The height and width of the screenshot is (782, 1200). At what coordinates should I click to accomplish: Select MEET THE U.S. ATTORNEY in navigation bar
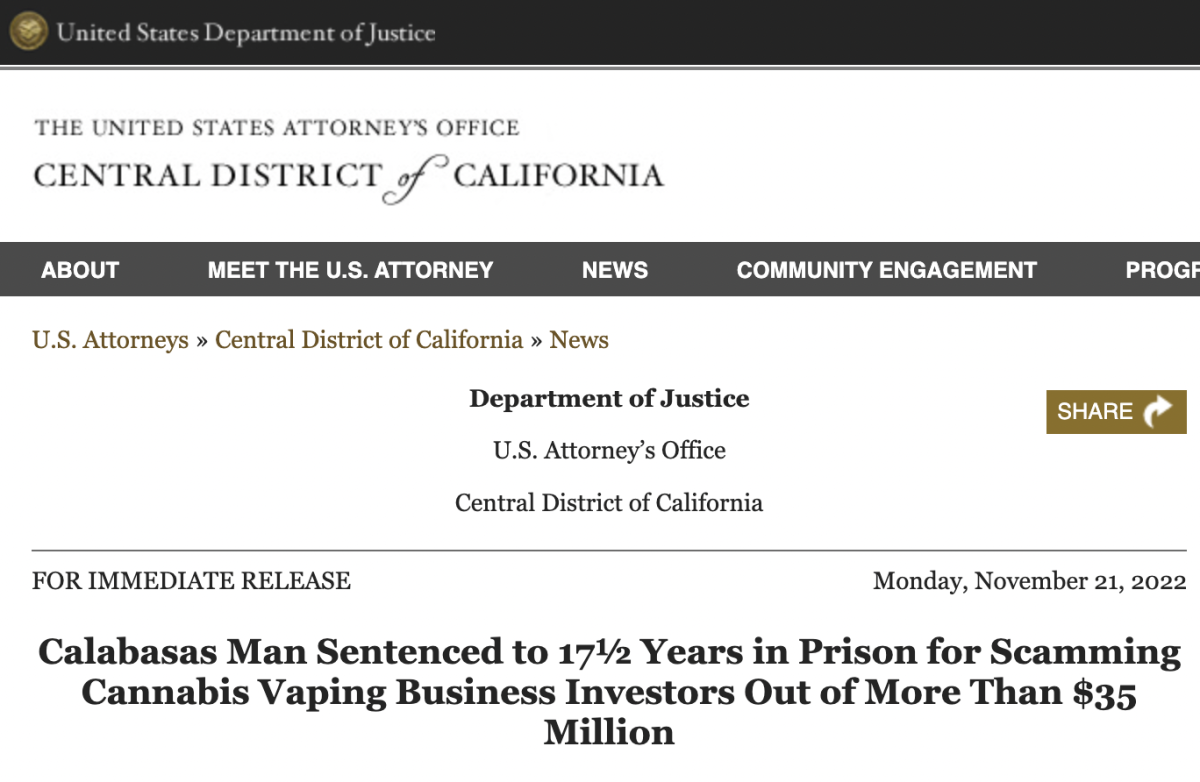point(350,270)
